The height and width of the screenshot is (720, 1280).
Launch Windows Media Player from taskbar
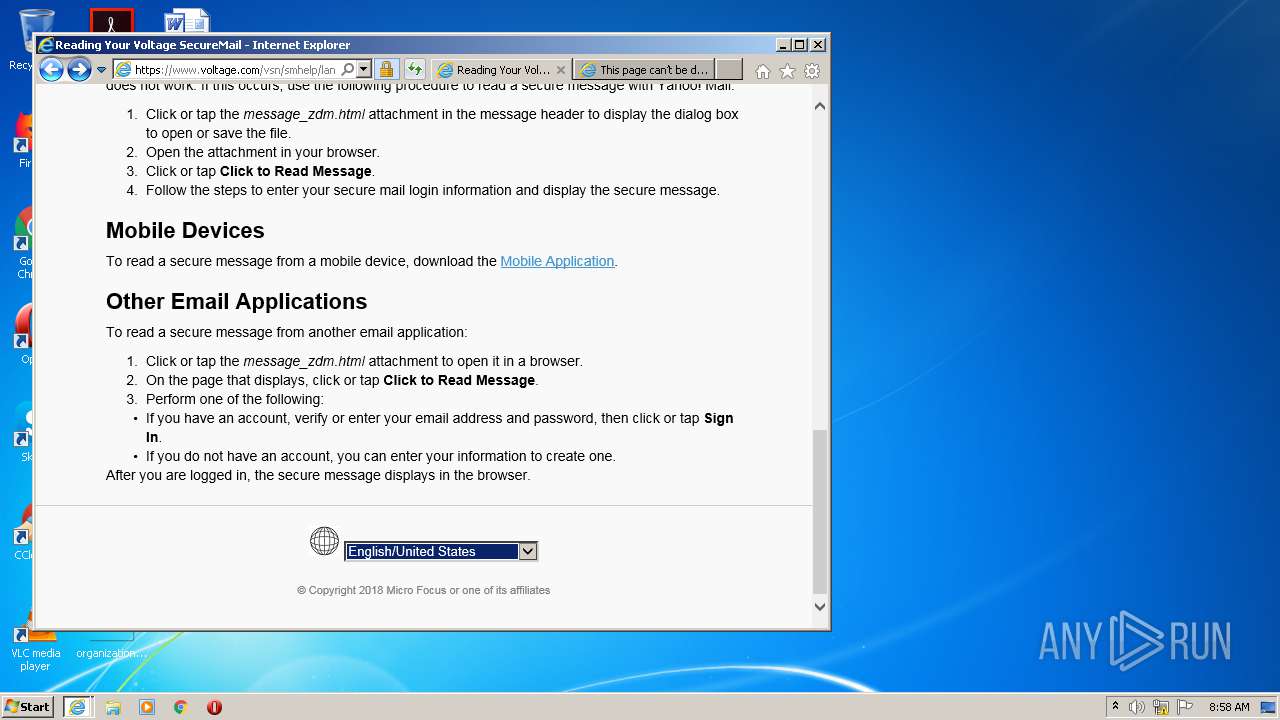click(147, 707)
